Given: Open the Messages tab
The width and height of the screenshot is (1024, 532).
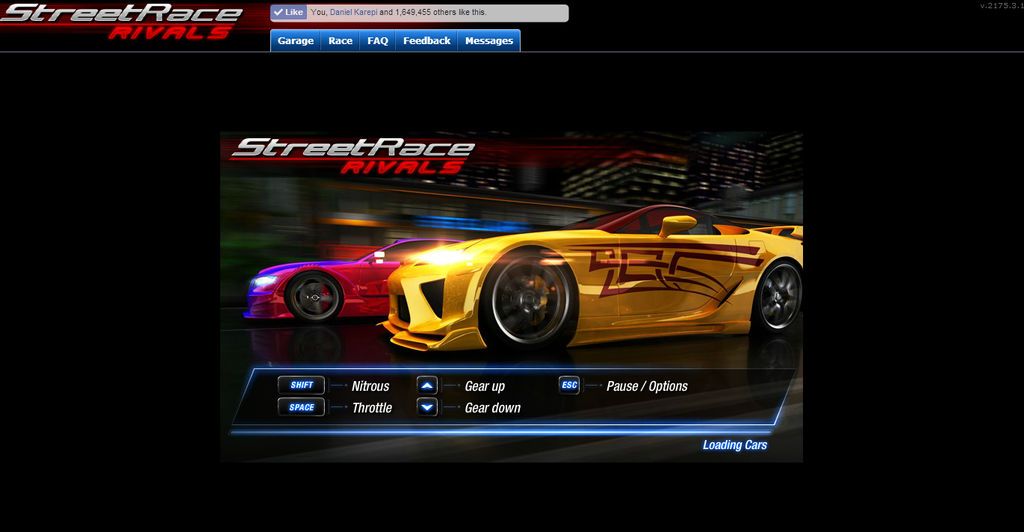Looking at the screenshot, I should [x=488, y=40].
